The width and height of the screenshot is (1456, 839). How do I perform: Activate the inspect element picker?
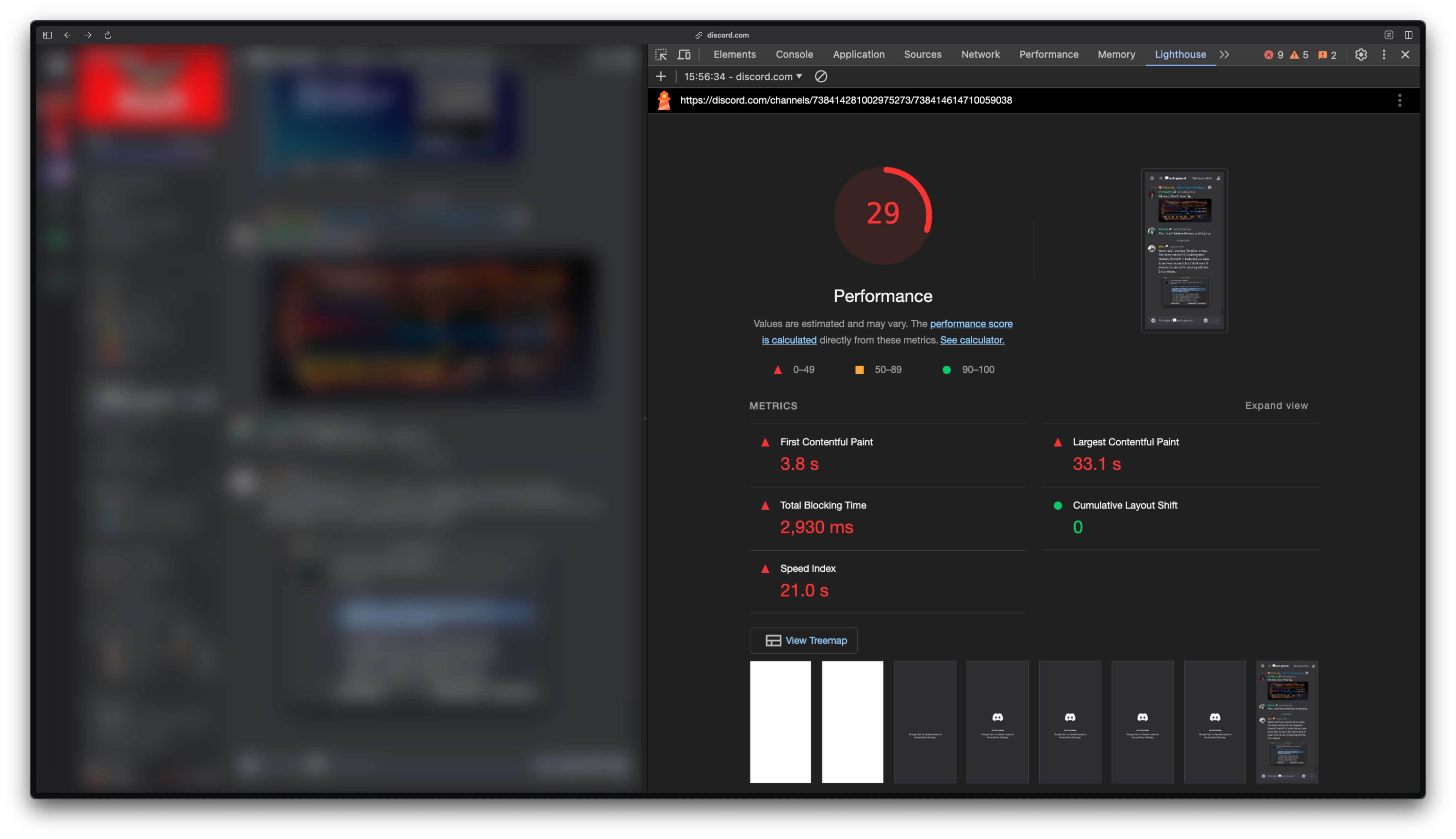[661, 55]
